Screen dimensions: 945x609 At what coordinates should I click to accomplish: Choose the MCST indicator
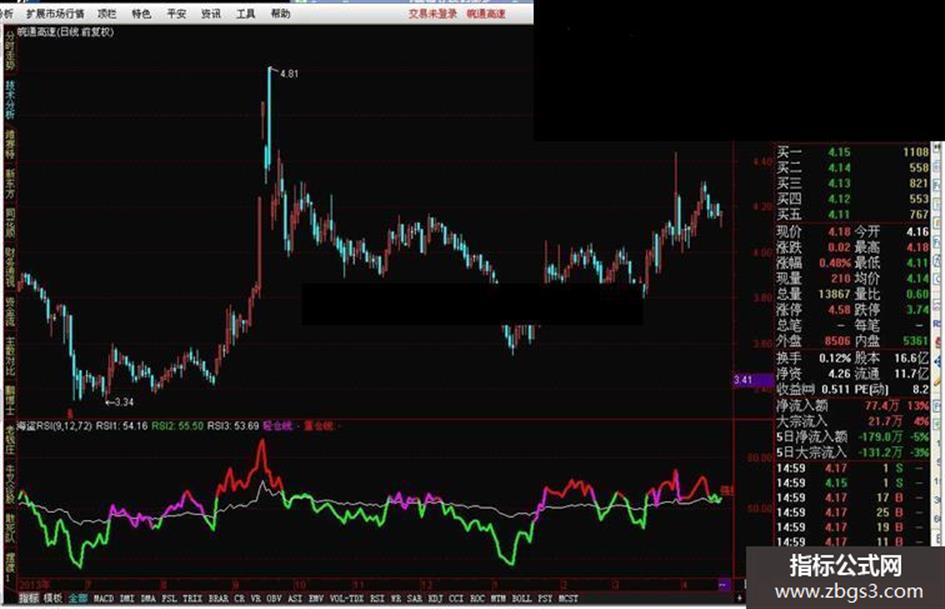tap(568, 598)
